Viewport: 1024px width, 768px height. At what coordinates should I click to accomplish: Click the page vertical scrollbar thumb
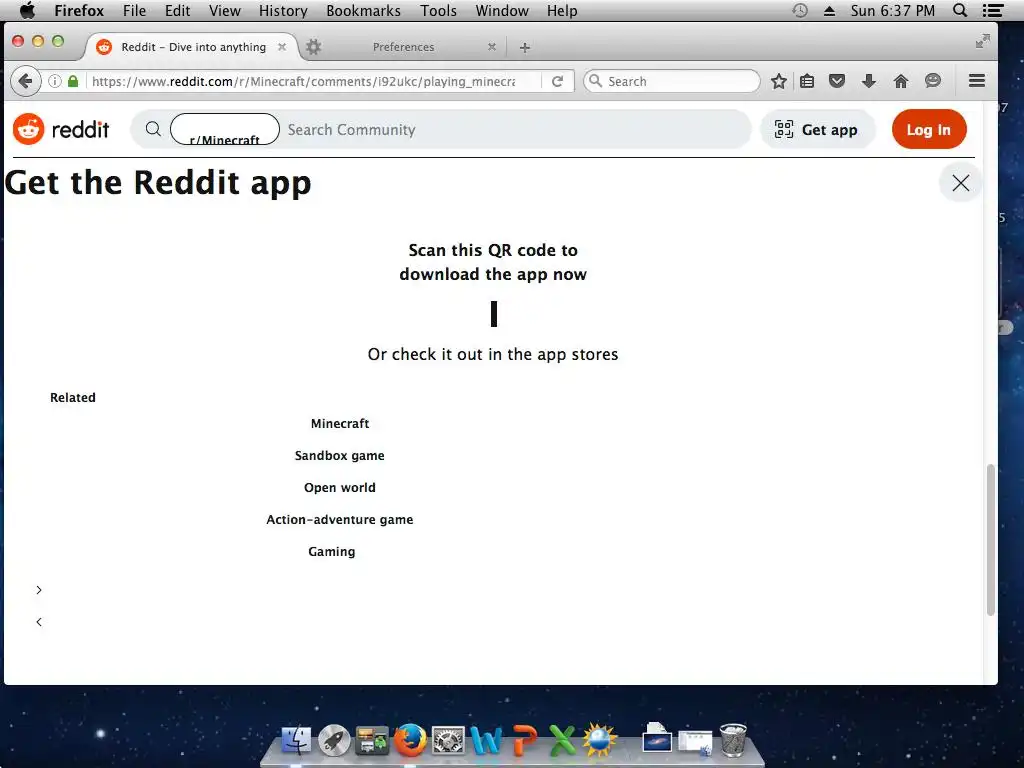coord(990,539)
